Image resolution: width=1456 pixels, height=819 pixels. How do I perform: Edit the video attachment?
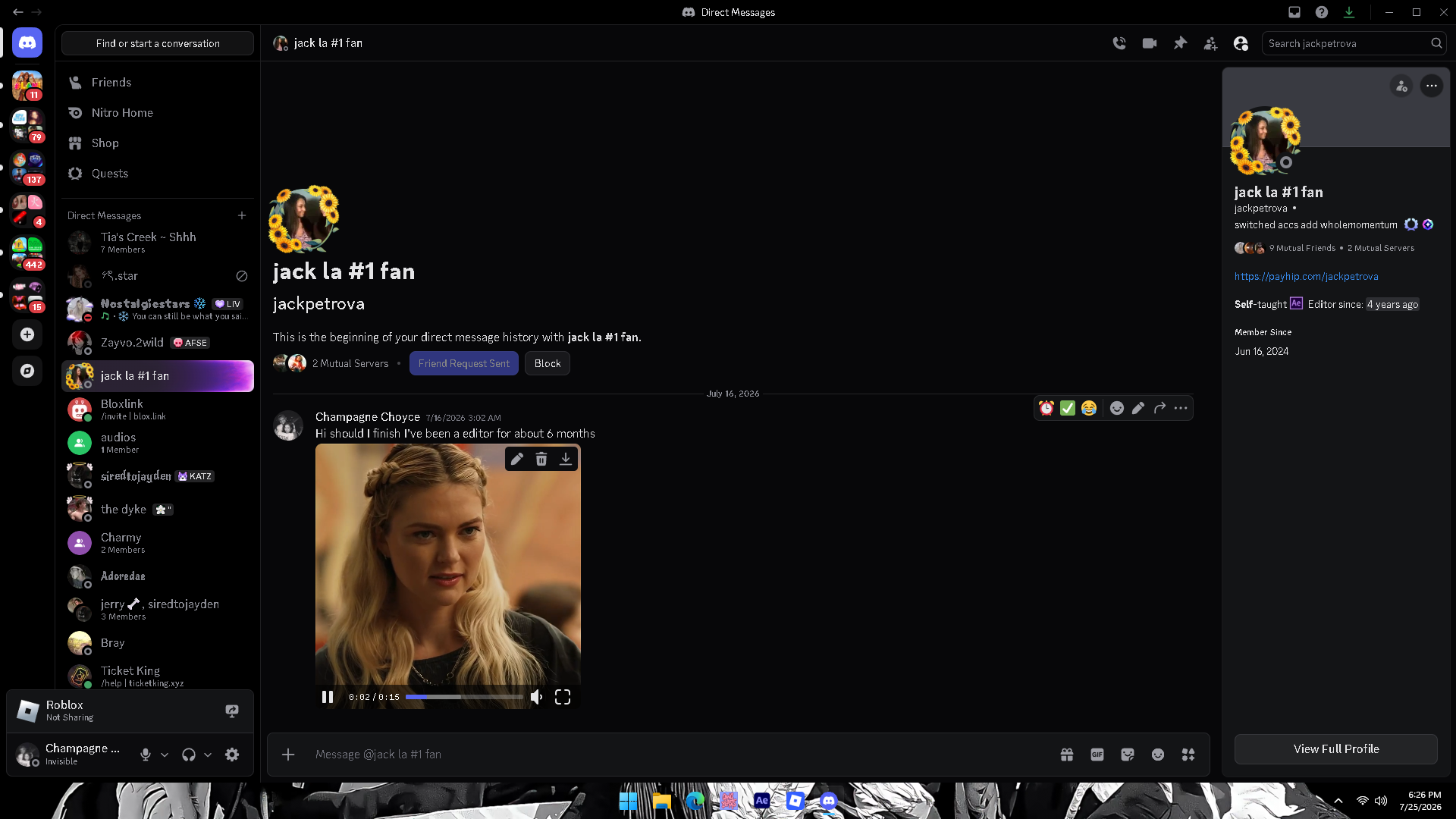click(517, 459)
